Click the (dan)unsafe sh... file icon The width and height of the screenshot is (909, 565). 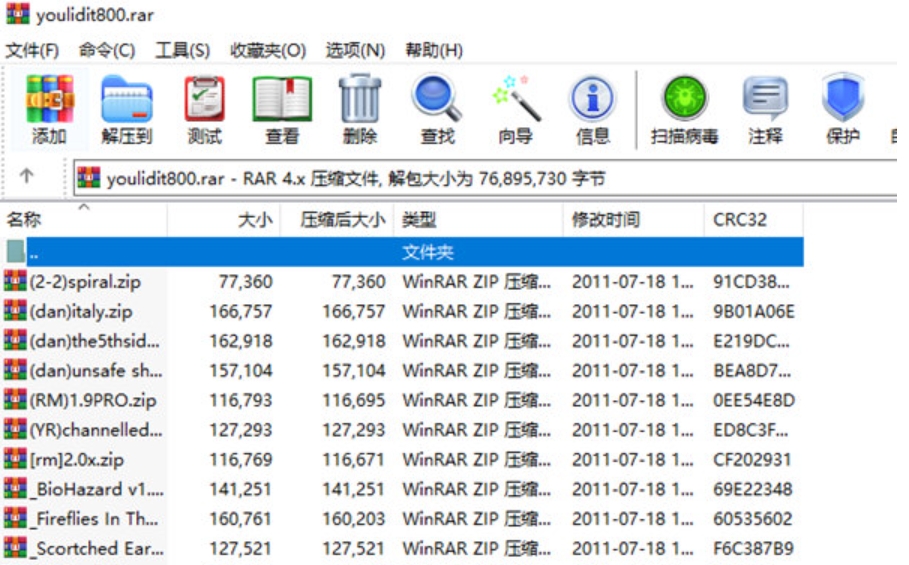(15, 370)
